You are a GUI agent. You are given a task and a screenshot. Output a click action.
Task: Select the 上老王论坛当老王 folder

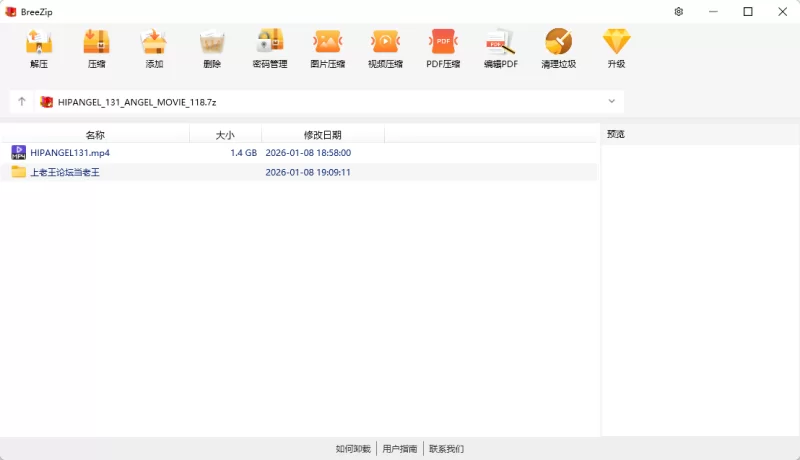pos(65,172)
